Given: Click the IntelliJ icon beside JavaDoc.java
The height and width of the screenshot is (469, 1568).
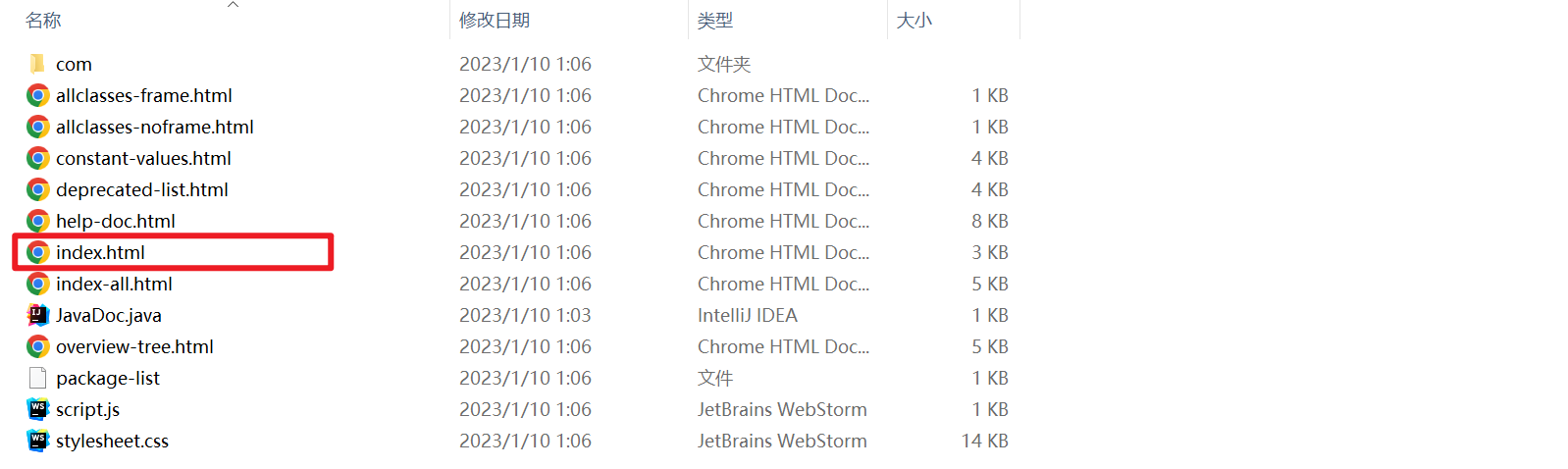Looking at the screenshot, I should click(x=37, y=315).
